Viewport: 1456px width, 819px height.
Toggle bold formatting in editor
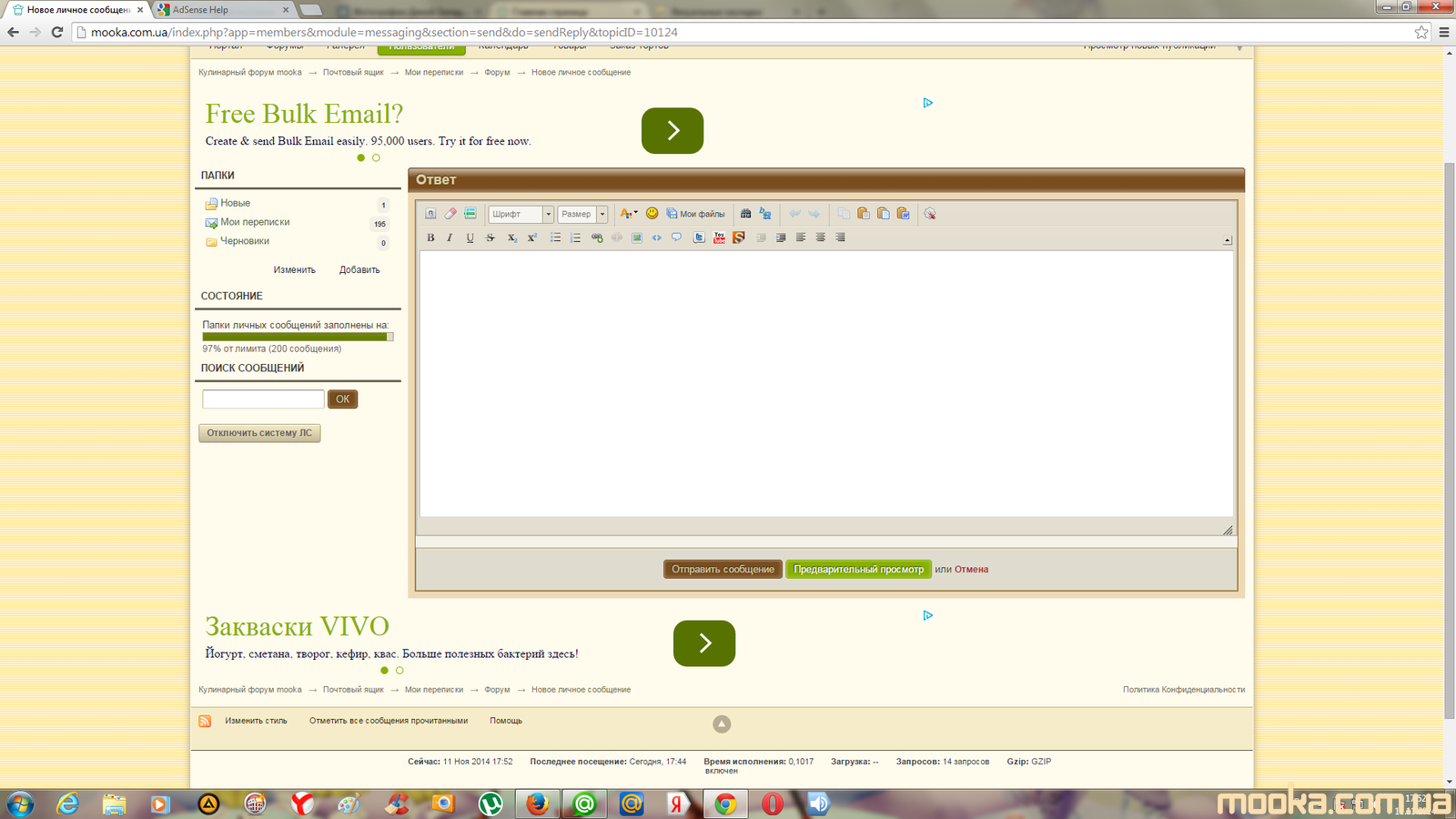coord(431,238)
